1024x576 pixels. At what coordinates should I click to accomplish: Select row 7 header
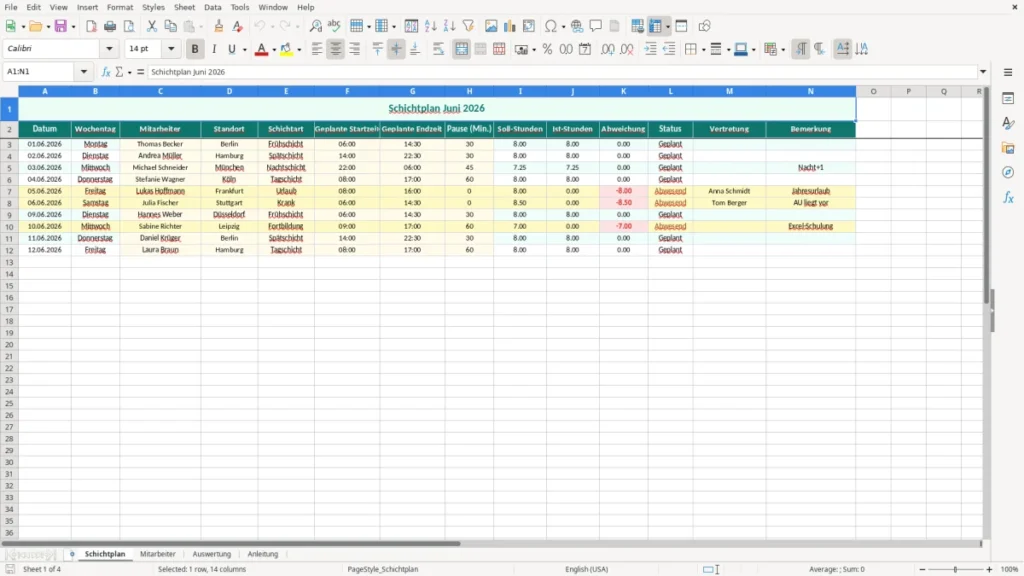coord(9,191)
